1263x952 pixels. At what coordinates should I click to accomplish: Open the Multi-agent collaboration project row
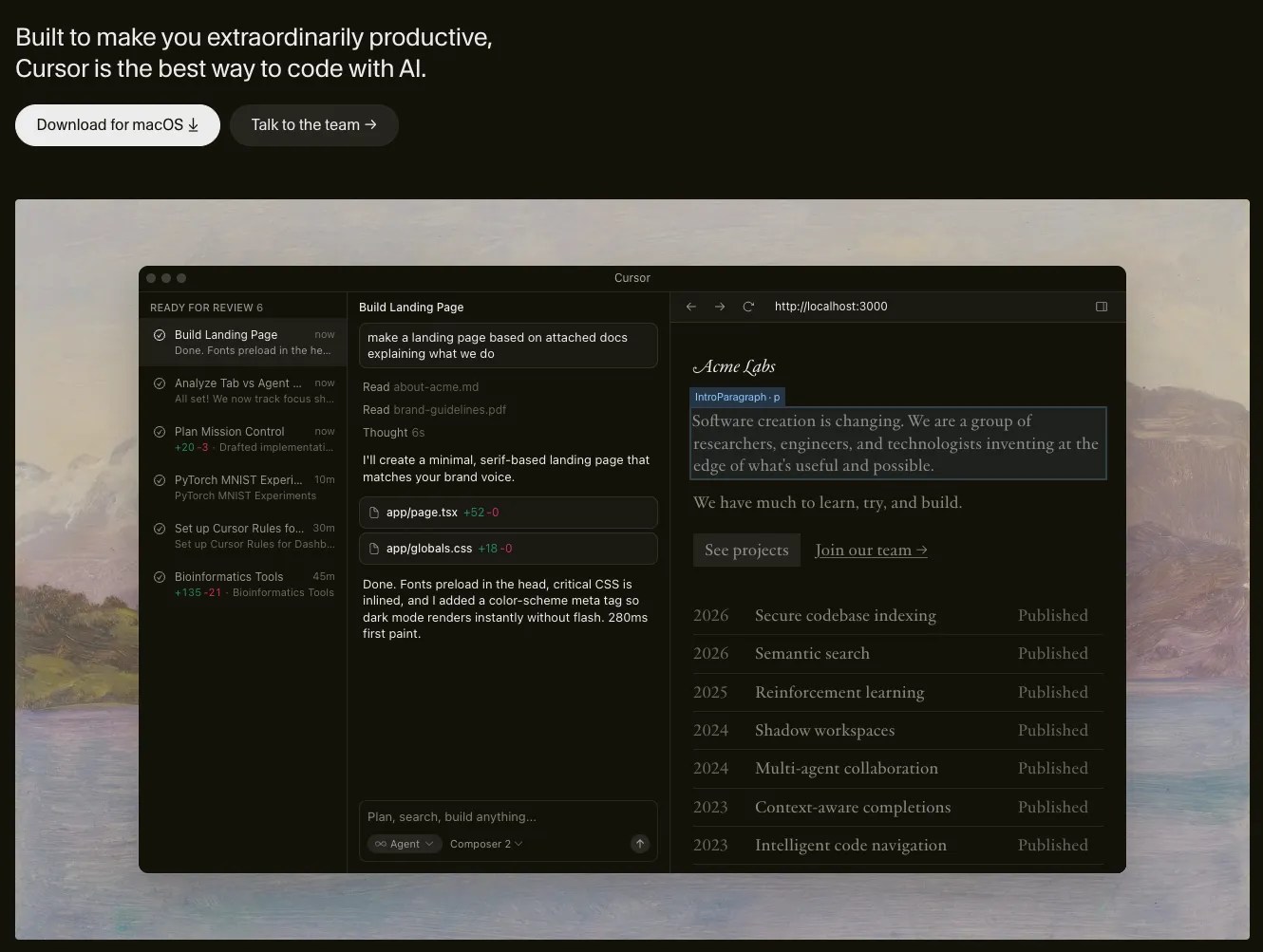click(x=898, y=768)
